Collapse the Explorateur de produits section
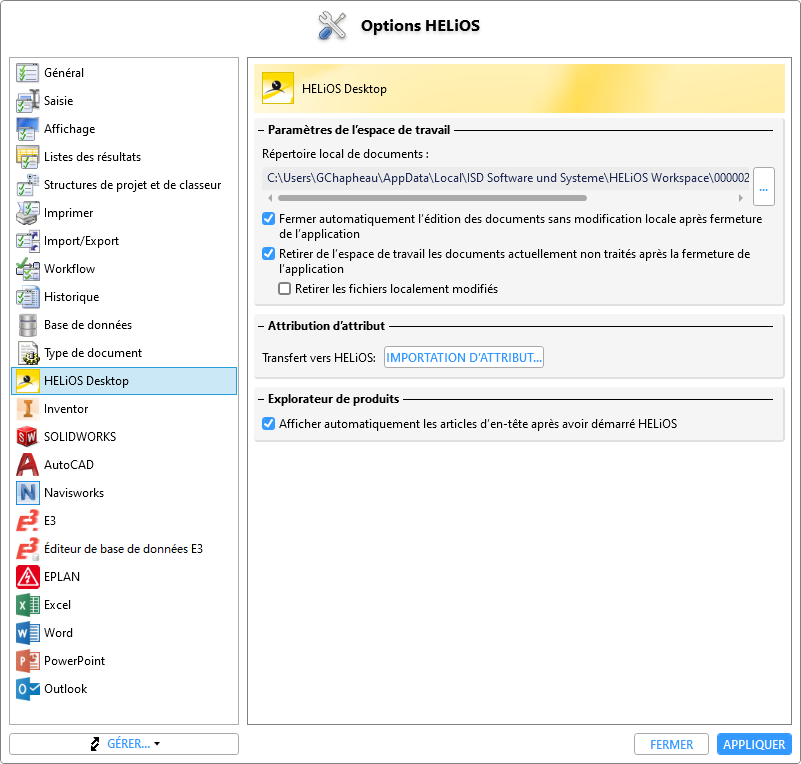Screen dimensions: 801x764 pyautogui.click(x=261, y=399)
